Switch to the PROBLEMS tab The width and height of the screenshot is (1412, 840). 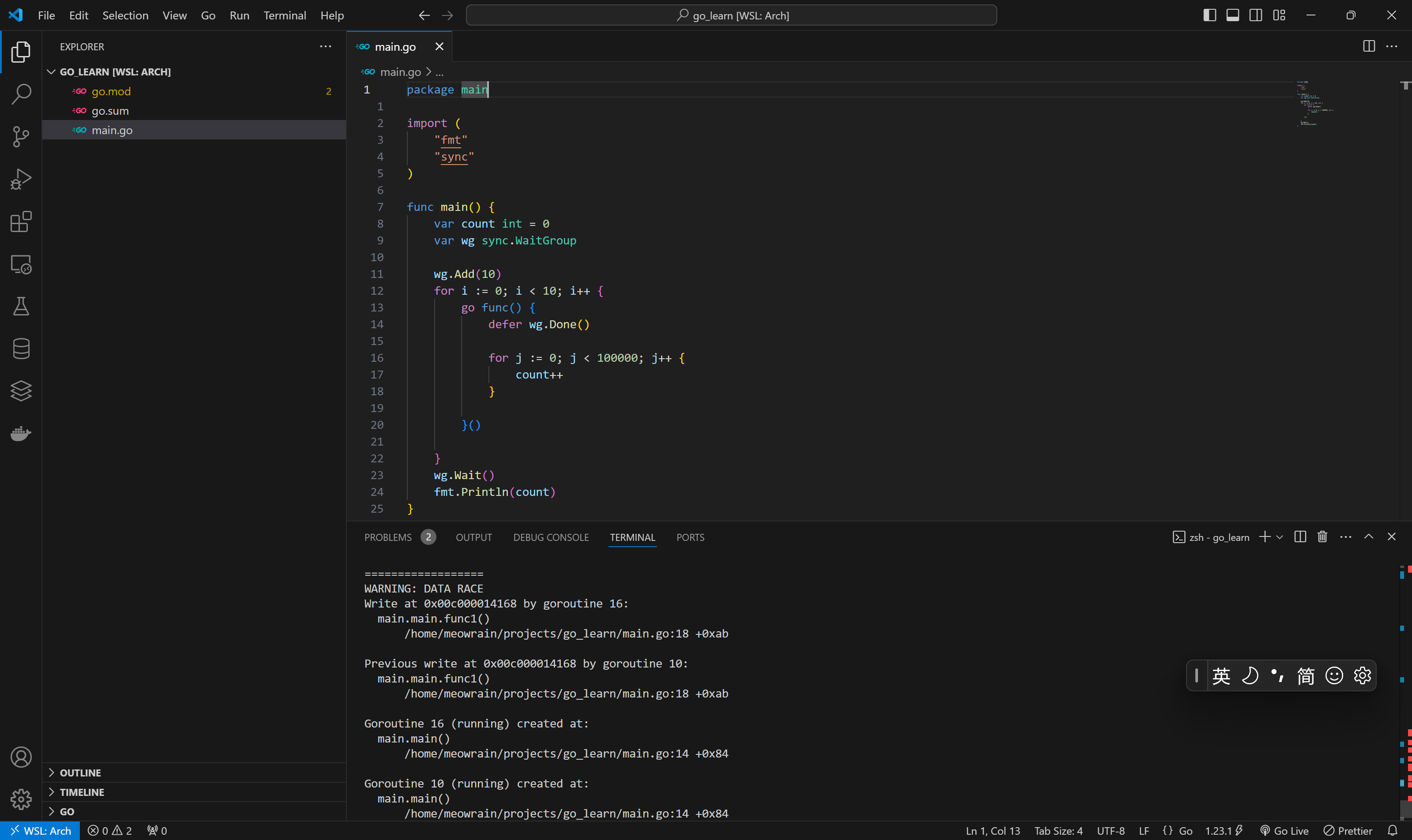[x=388, y=537]
